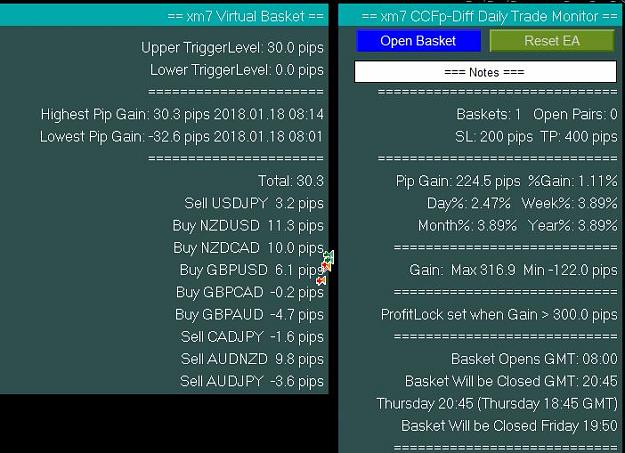The image size is (625, 453).
Task: Select the TP: 400 pips value
Action: 579,137
